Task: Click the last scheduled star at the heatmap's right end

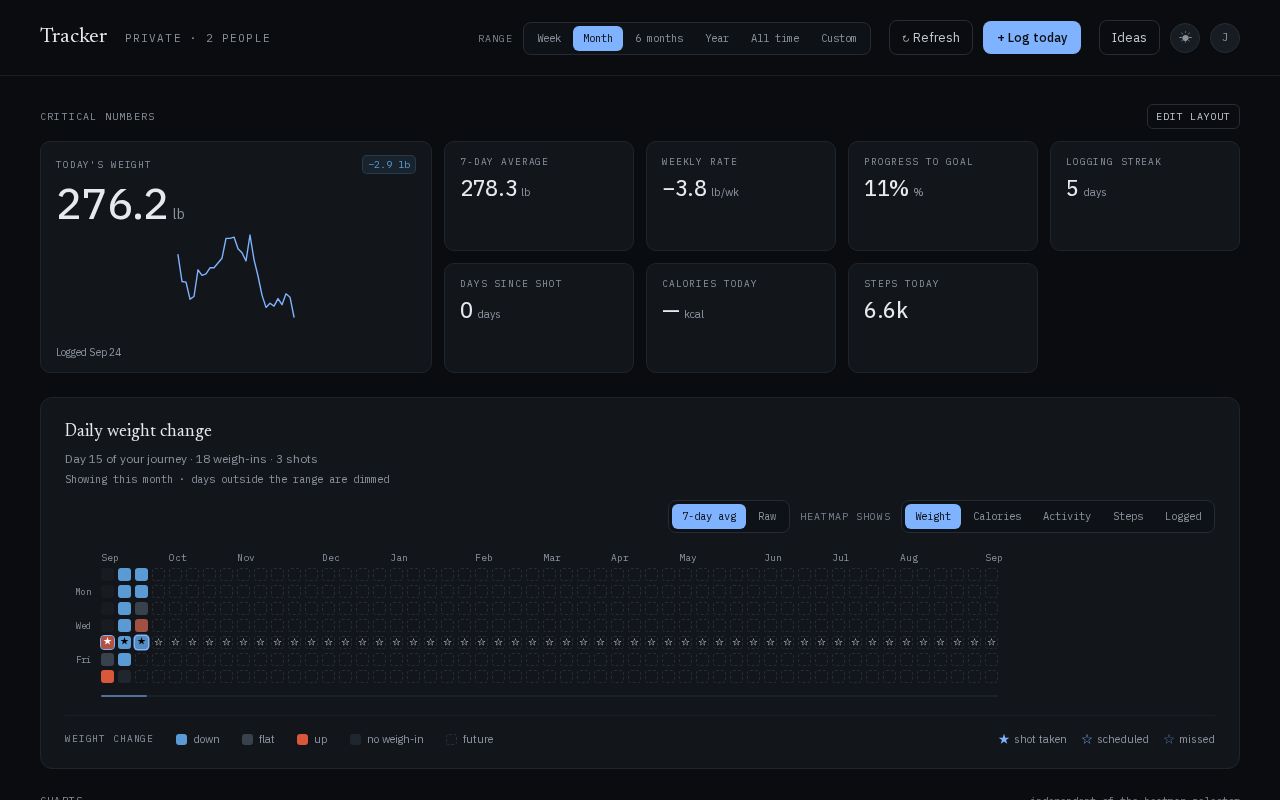Action: (991, 642)
